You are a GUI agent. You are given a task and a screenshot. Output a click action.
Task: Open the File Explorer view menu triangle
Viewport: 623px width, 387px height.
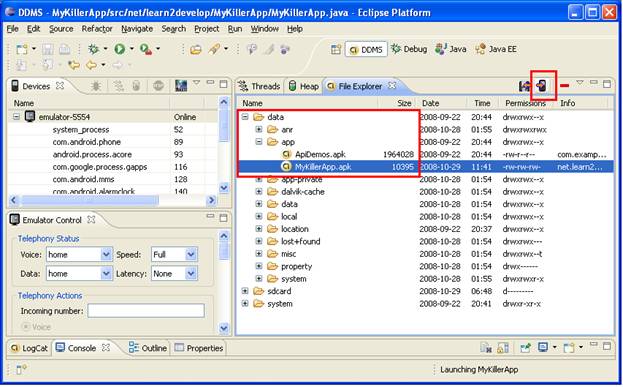[x=580, y=83]
